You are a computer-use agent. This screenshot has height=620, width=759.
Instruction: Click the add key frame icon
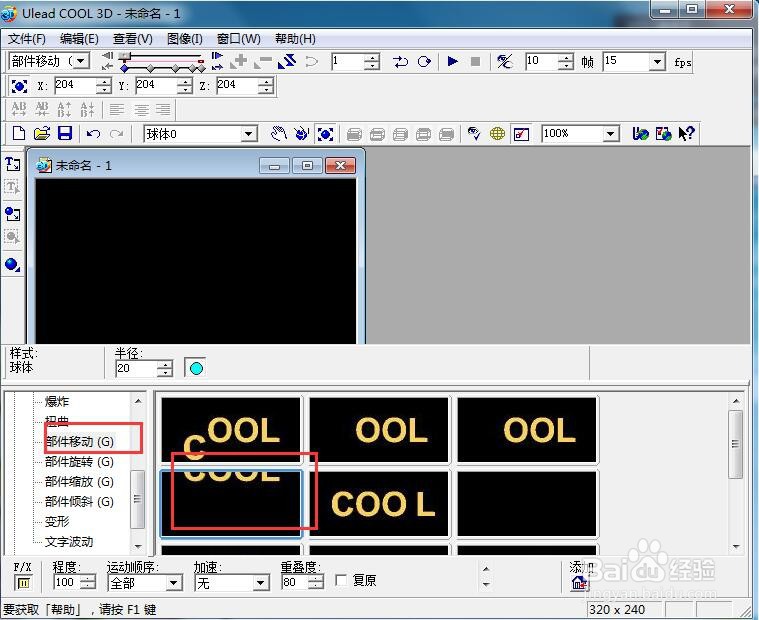[x=239, y=61]
